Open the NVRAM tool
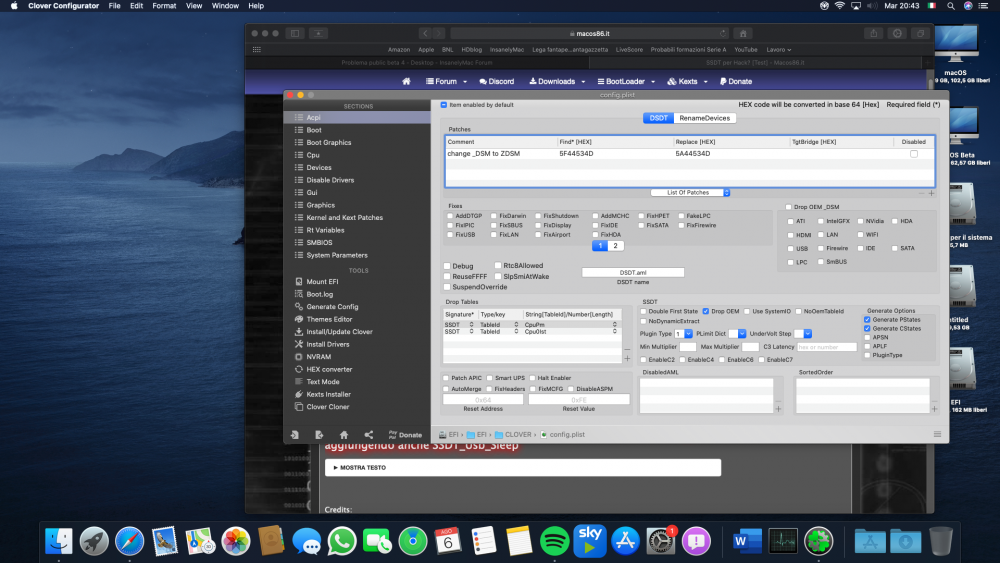Viewport: 1000px width, 563px height. click(x=318, y=356)
